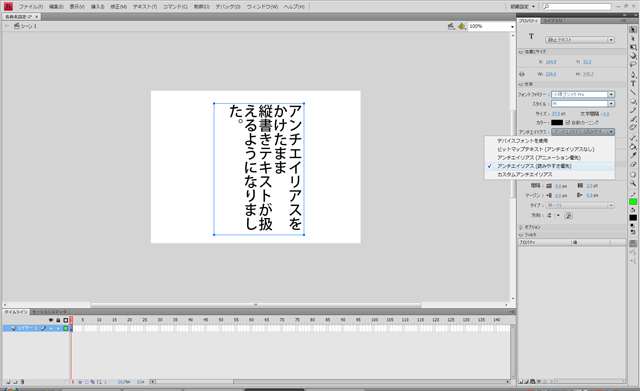
Task: Click the Edit Scene icon
Action: pyautogui.click(x=451, y=26)
